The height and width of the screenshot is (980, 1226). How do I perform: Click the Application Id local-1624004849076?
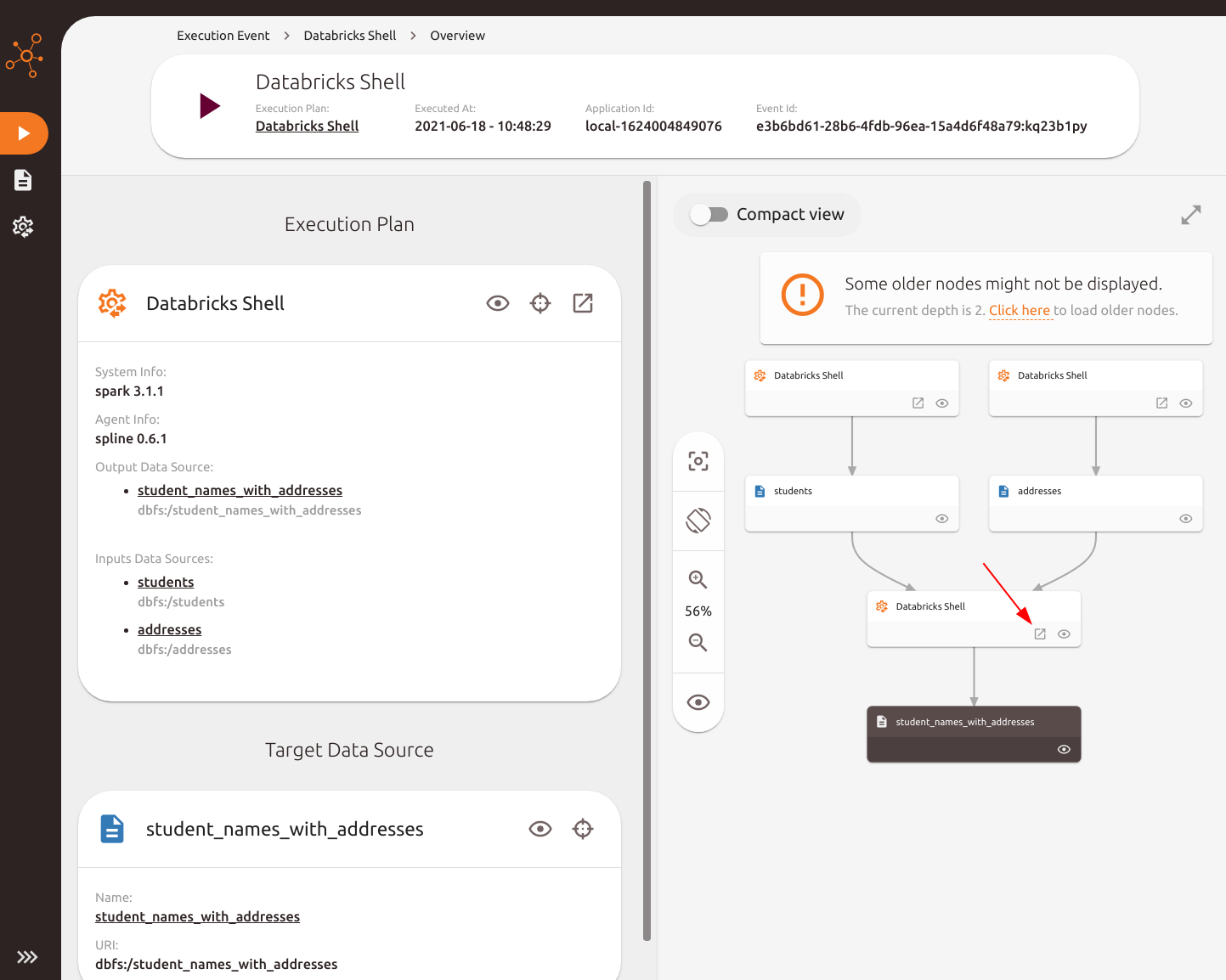[x=653, y=126]
